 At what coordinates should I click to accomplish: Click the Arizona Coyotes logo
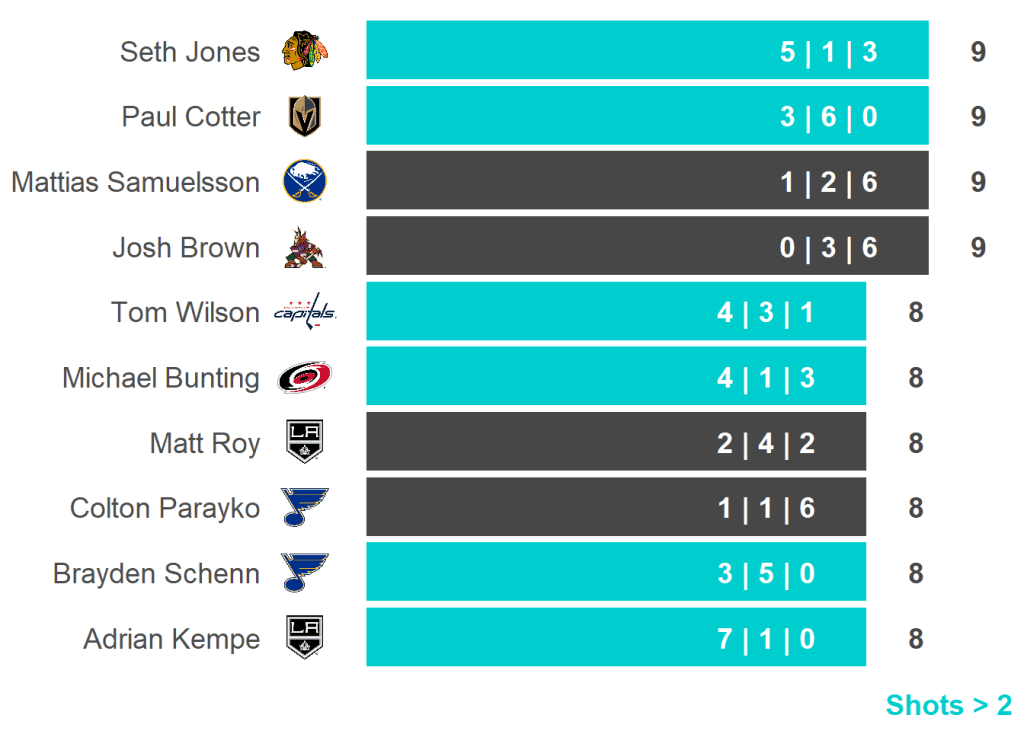point(304,248)
